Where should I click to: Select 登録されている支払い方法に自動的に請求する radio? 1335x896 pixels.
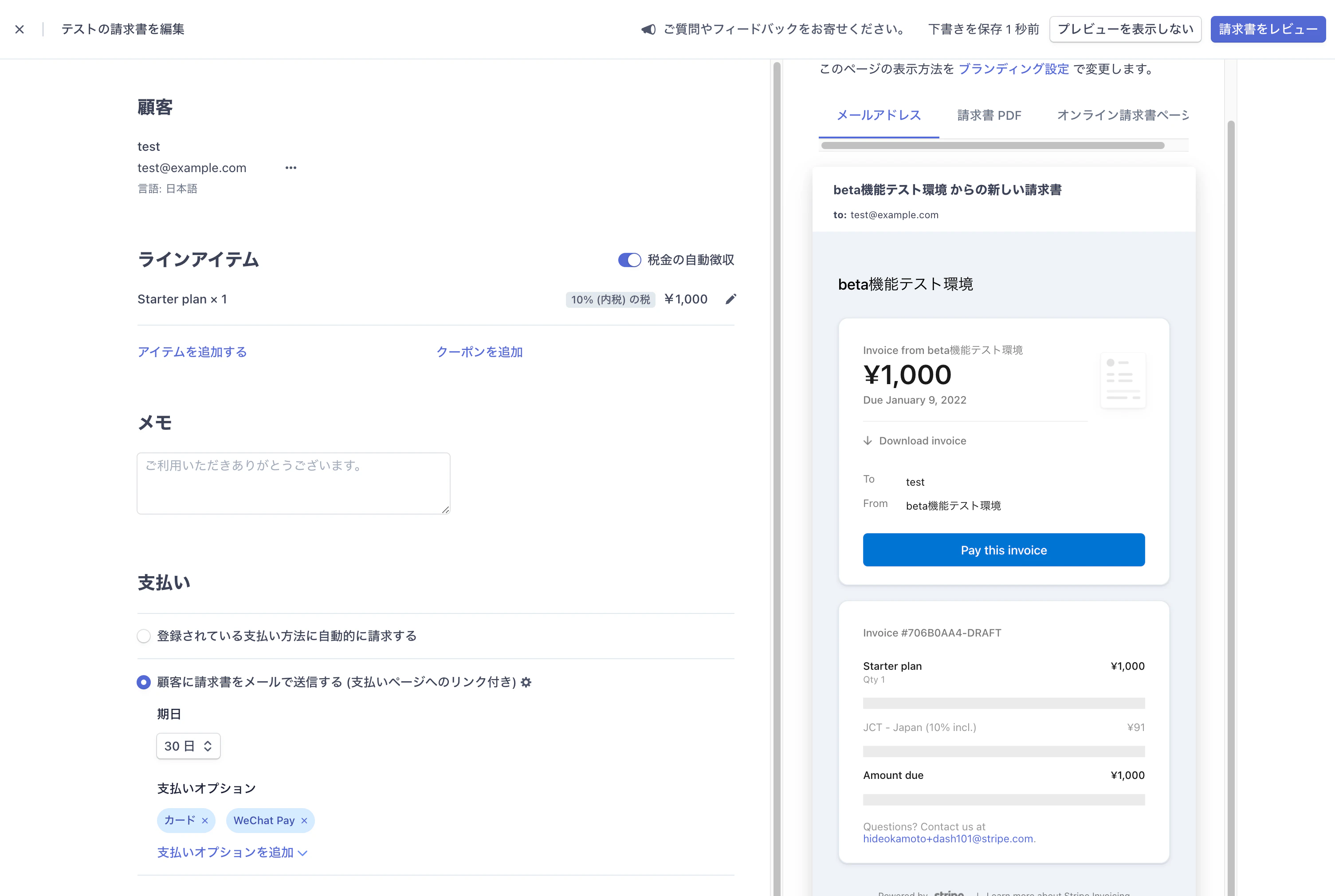tap(143, 636)
